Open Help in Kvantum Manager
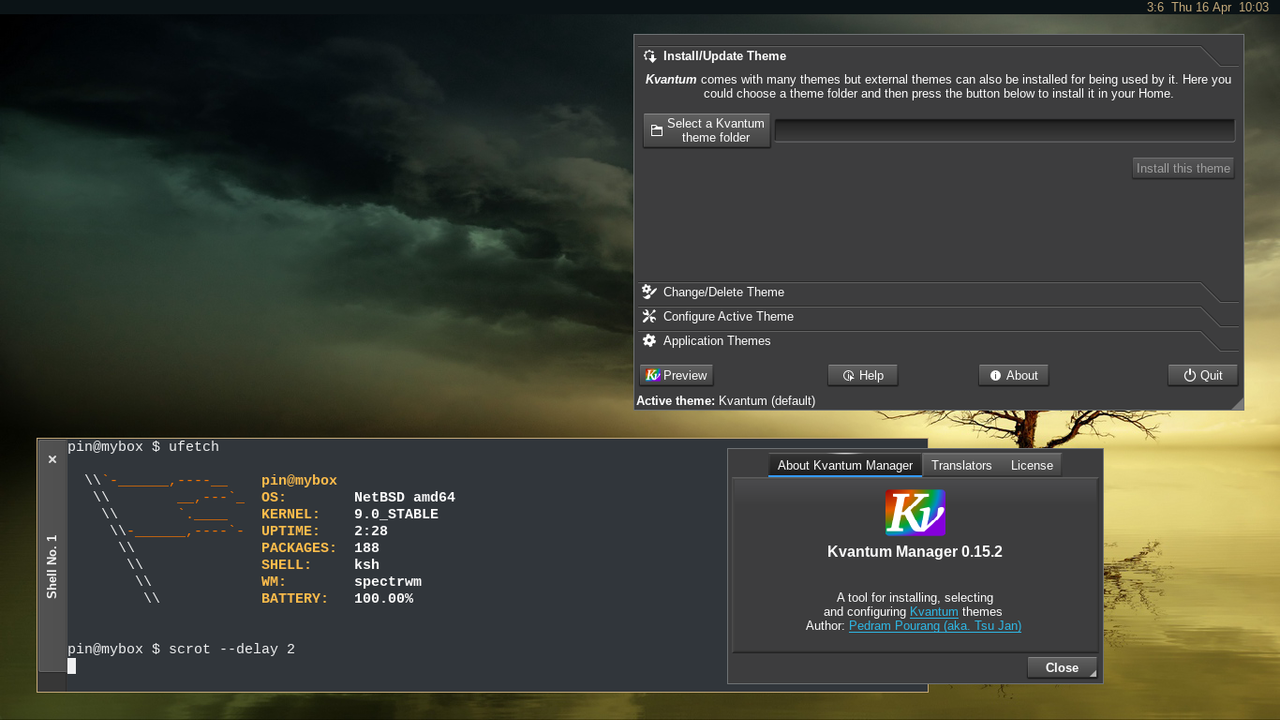Image resolution: width=1280 pixels, height=720 pixels. click(863, 375)
